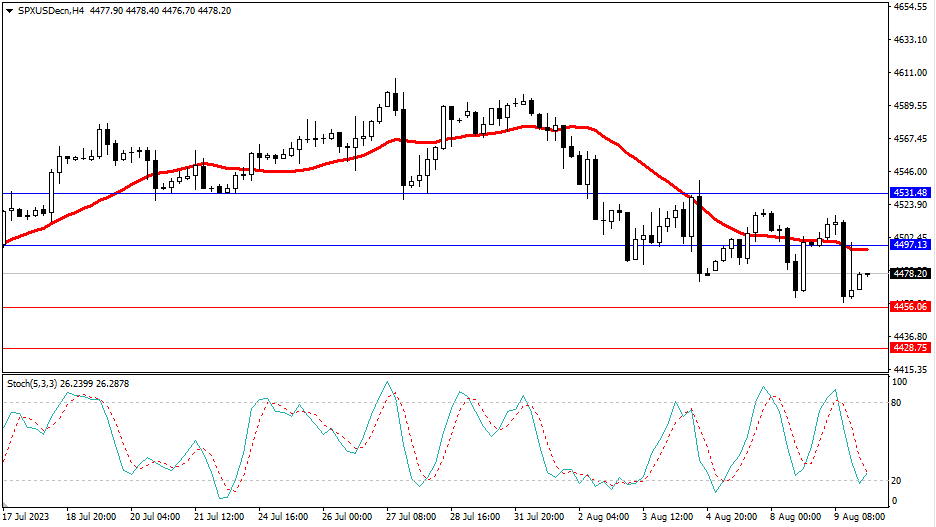The width and height of the screenshot is (936, 527).
Task: Select the 27 Jul 08:00 time label
Action: tap(410, 518)
